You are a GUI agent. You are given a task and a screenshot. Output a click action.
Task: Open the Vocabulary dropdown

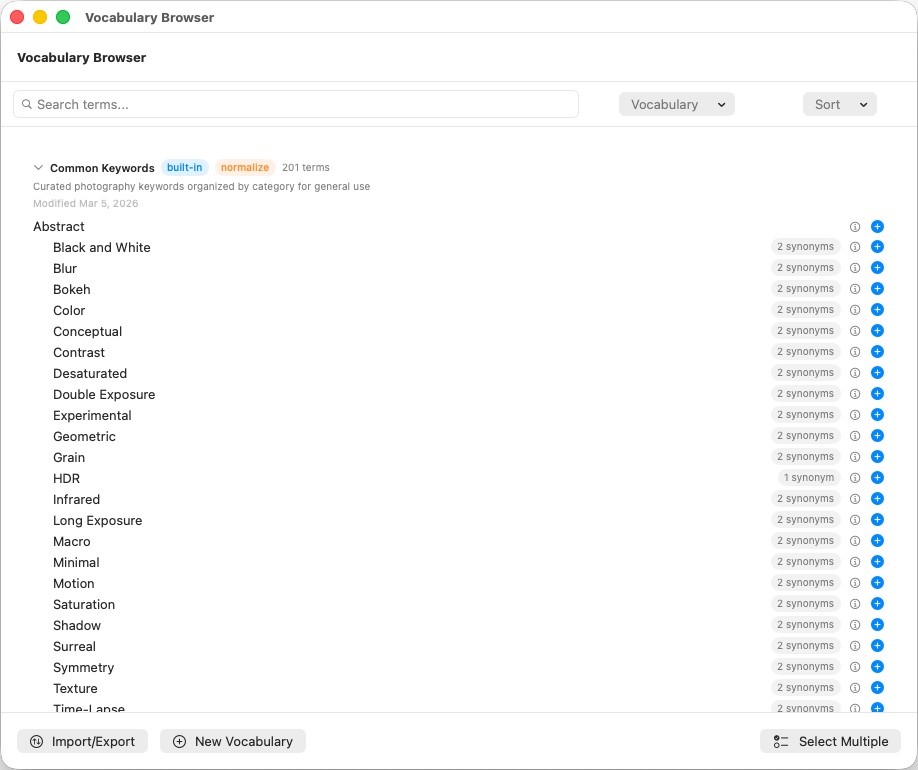point(676,104)
